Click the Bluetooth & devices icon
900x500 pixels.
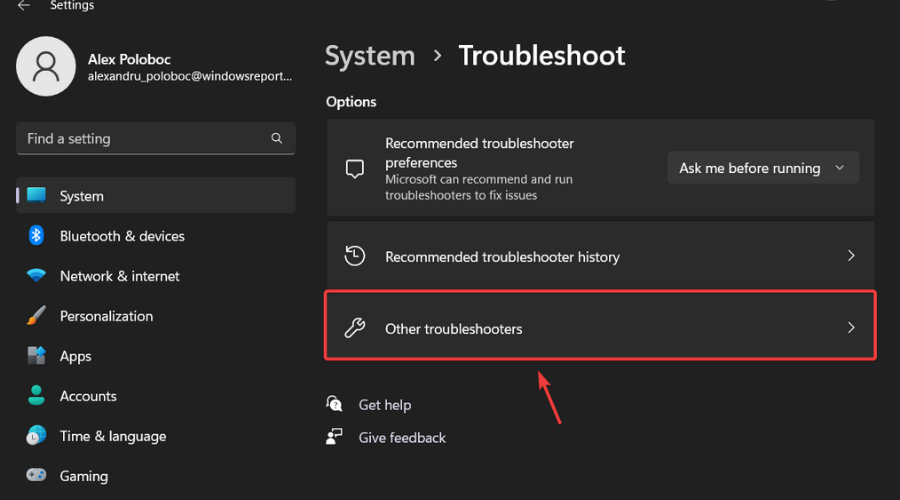(x=37, y=236)
